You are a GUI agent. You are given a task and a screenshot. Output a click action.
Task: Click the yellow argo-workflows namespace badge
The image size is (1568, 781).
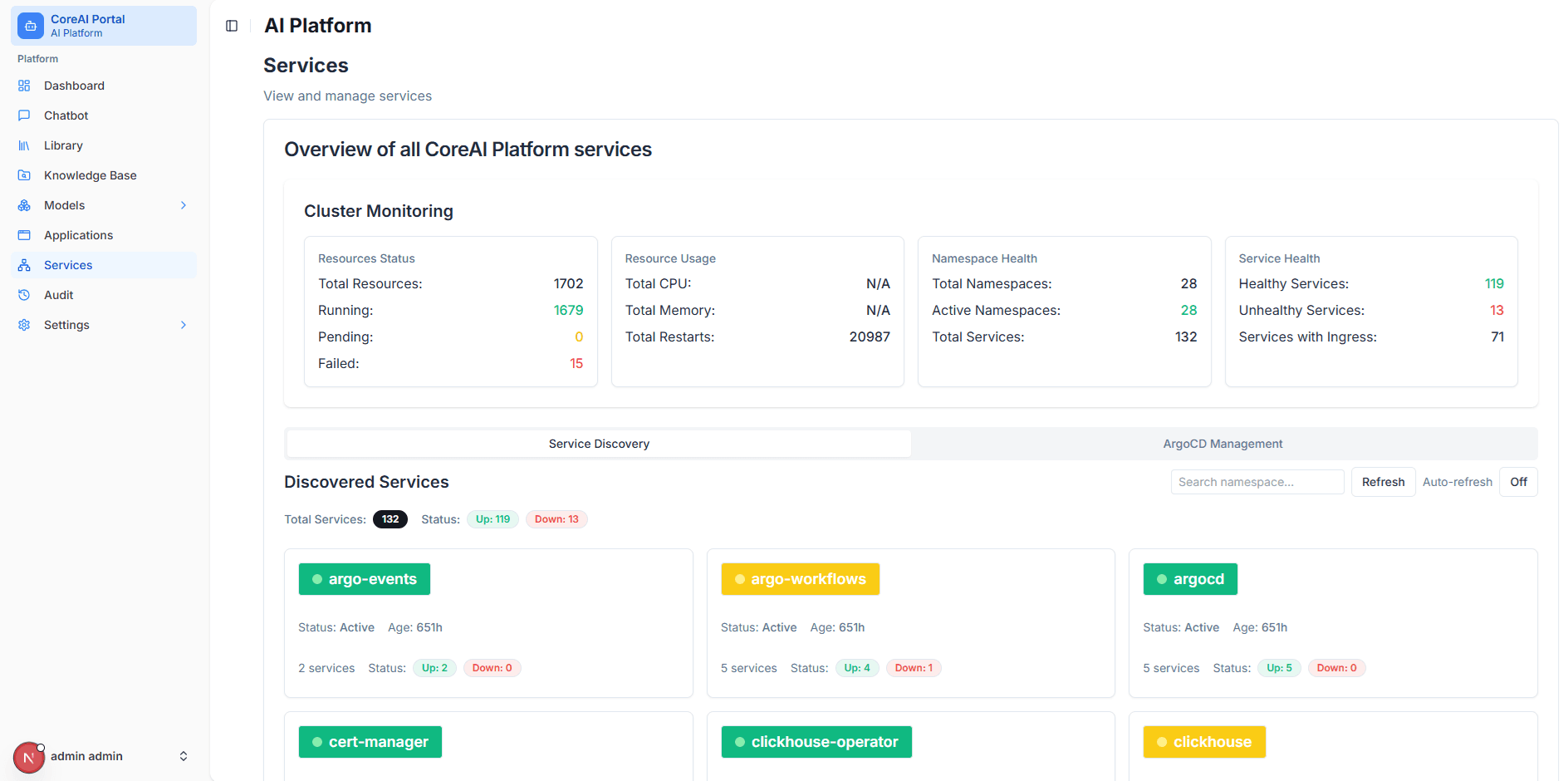[x=800, y=579]
